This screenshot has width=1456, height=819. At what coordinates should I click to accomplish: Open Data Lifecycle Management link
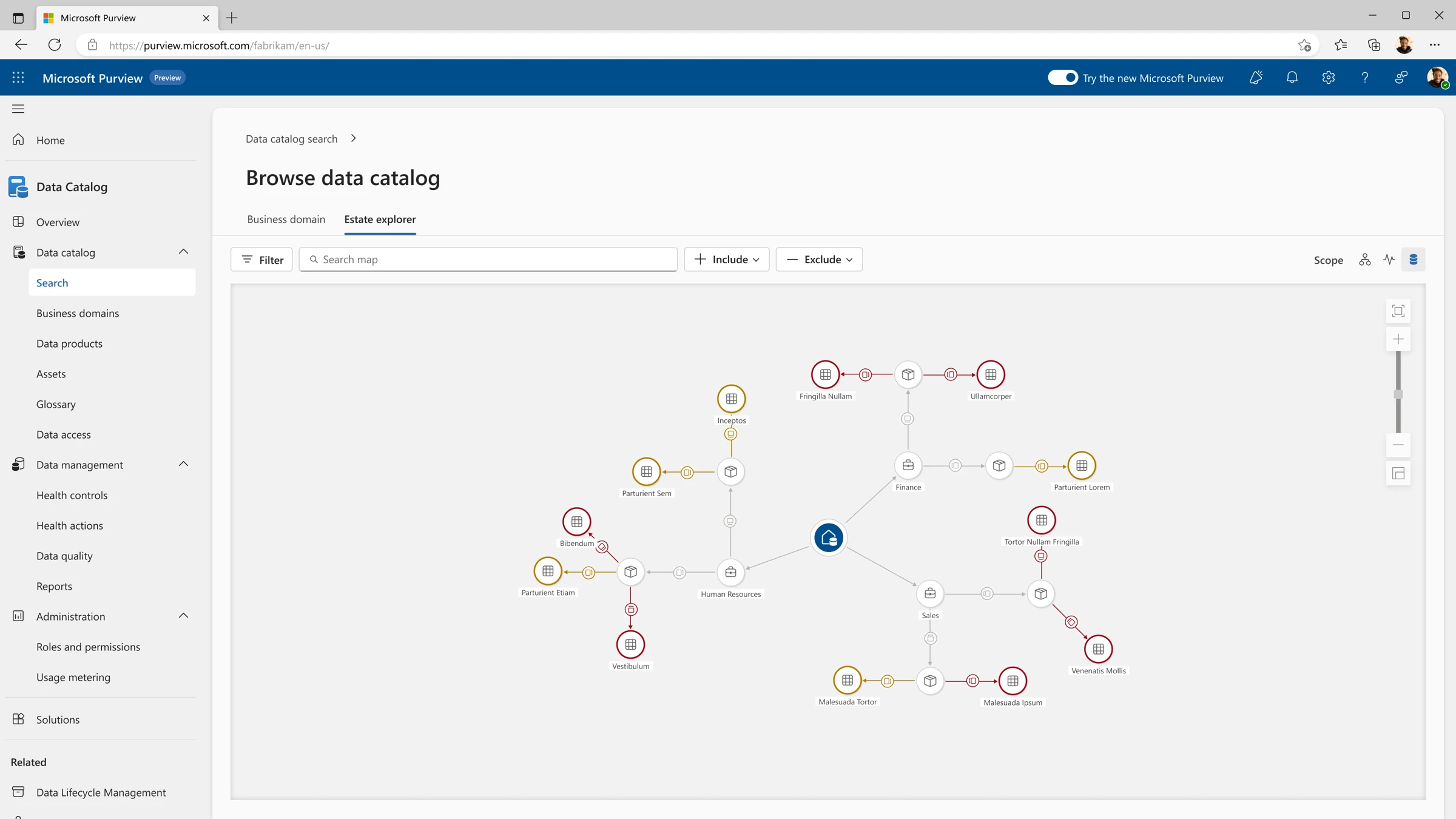[x=101, y=792]
